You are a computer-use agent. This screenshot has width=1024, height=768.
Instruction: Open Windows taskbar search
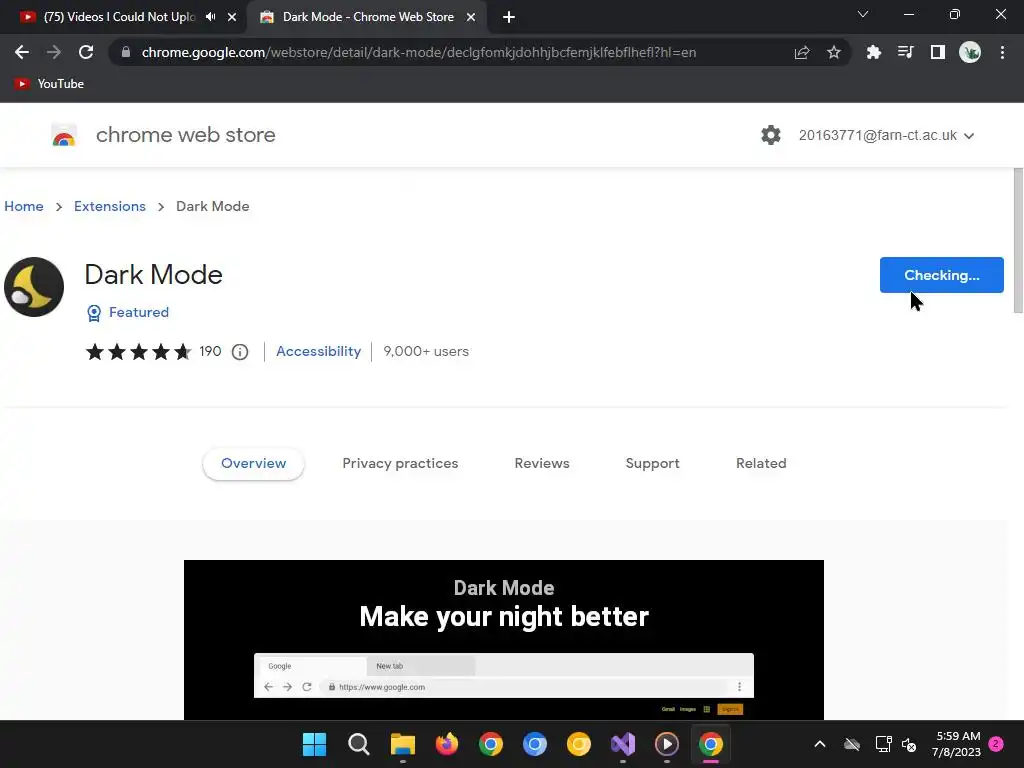tap(359, 744)
